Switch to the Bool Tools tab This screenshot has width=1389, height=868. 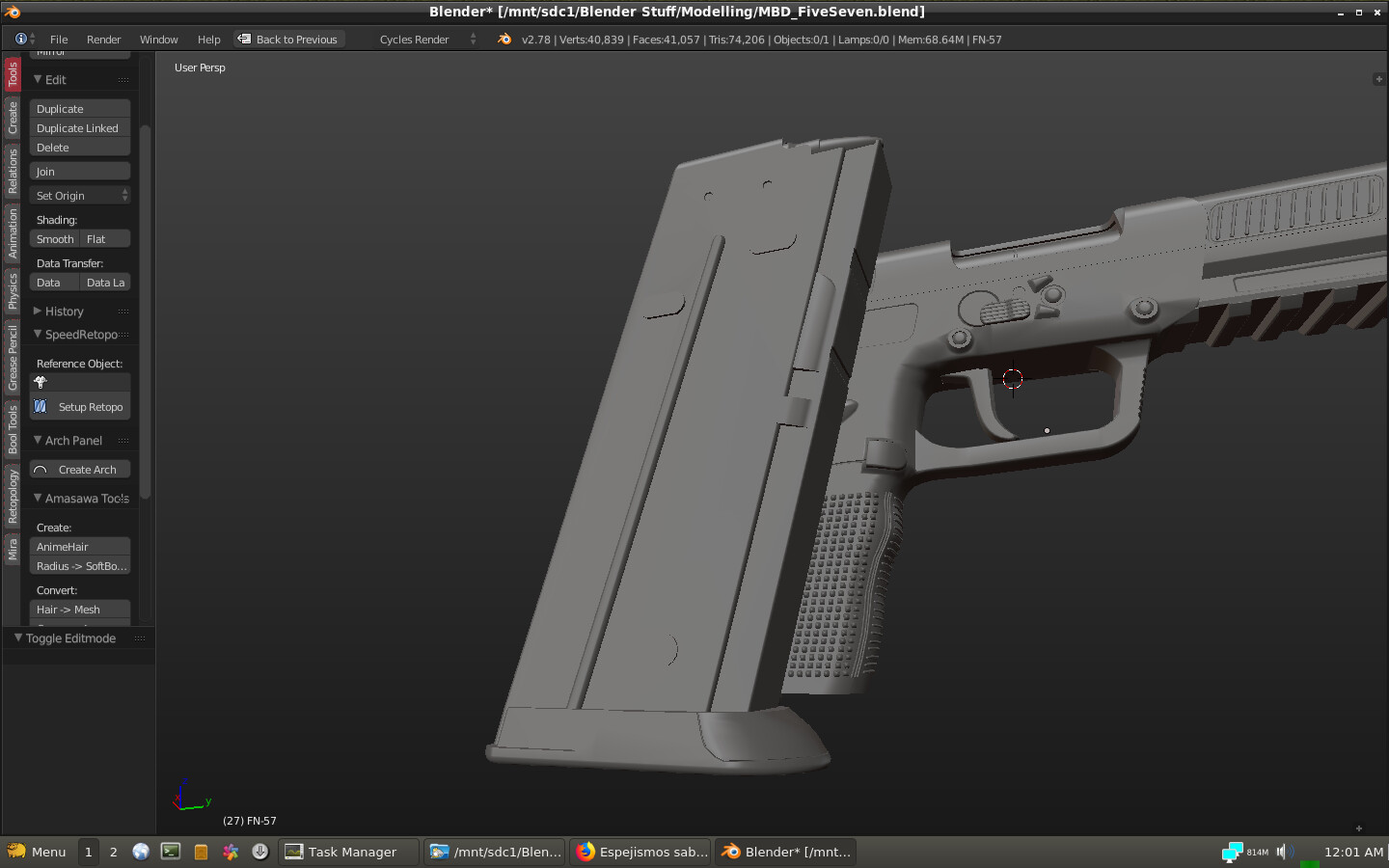coord(13,429)
